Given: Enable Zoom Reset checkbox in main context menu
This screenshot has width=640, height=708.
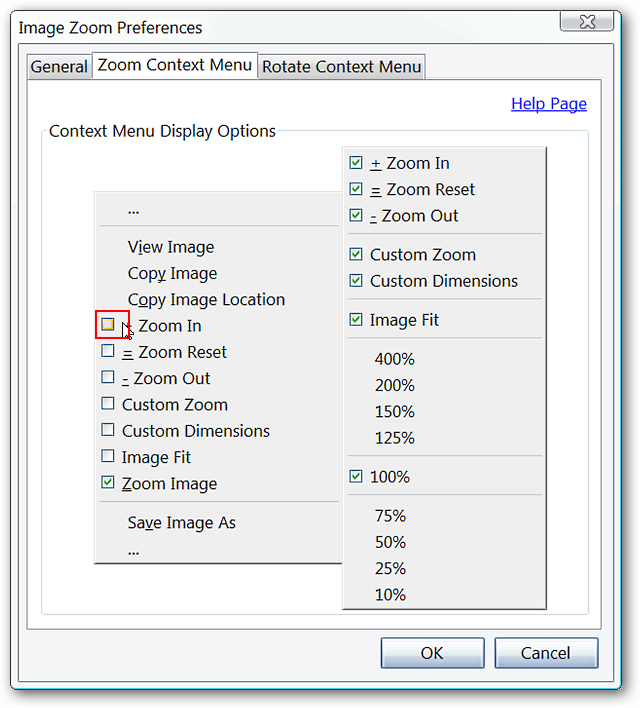Looking at the screenshot, I should click(x=107, y=351).
